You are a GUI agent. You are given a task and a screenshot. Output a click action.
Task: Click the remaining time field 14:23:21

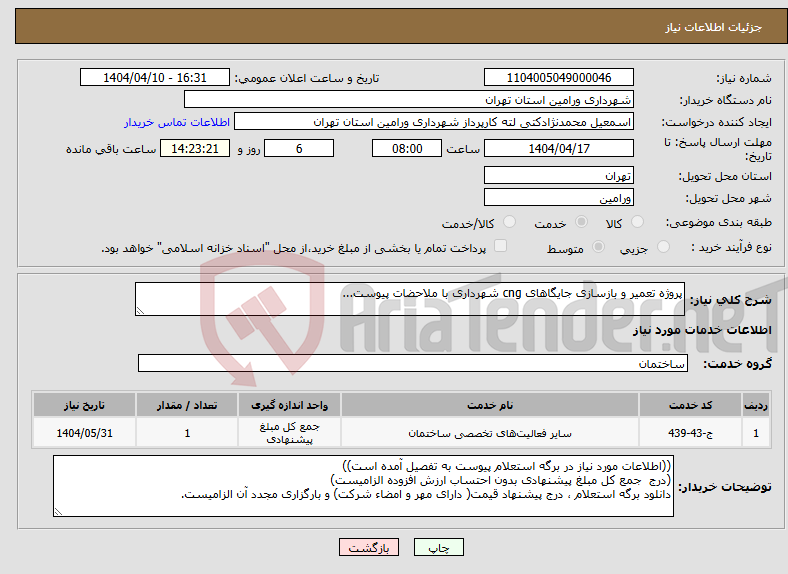(x=195, y=148)
